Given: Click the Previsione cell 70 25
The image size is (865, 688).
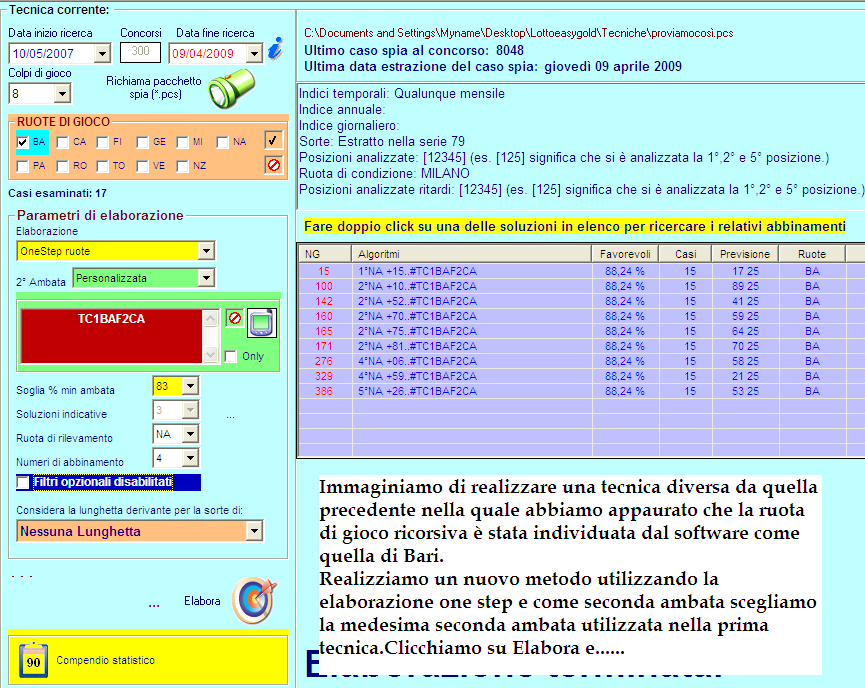Looking at the screenshot, I should [x=745, y=346].
